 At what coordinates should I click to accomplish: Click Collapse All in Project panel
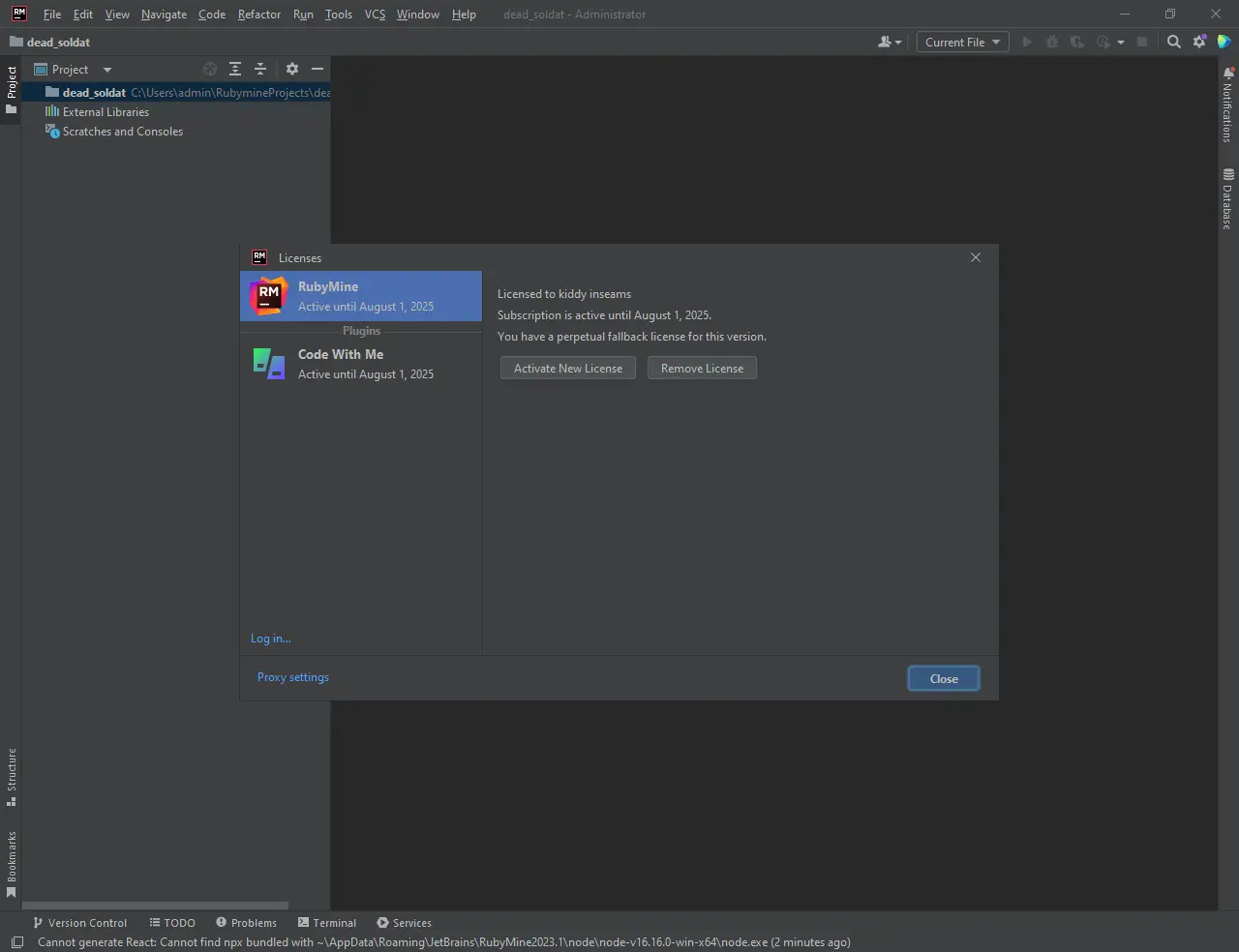(x=260, y=69)
